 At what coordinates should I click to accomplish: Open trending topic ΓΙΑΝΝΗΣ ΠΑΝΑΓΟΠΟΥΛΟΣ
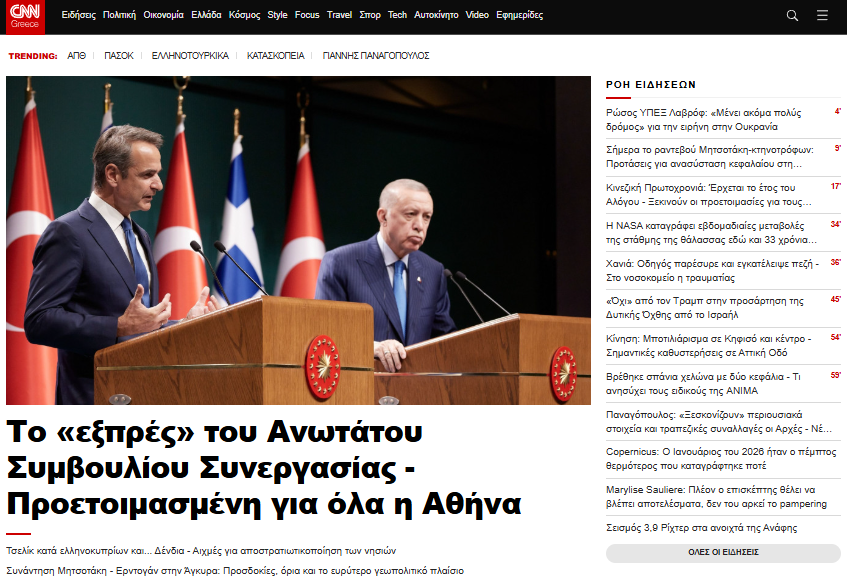tap(376, 56)
